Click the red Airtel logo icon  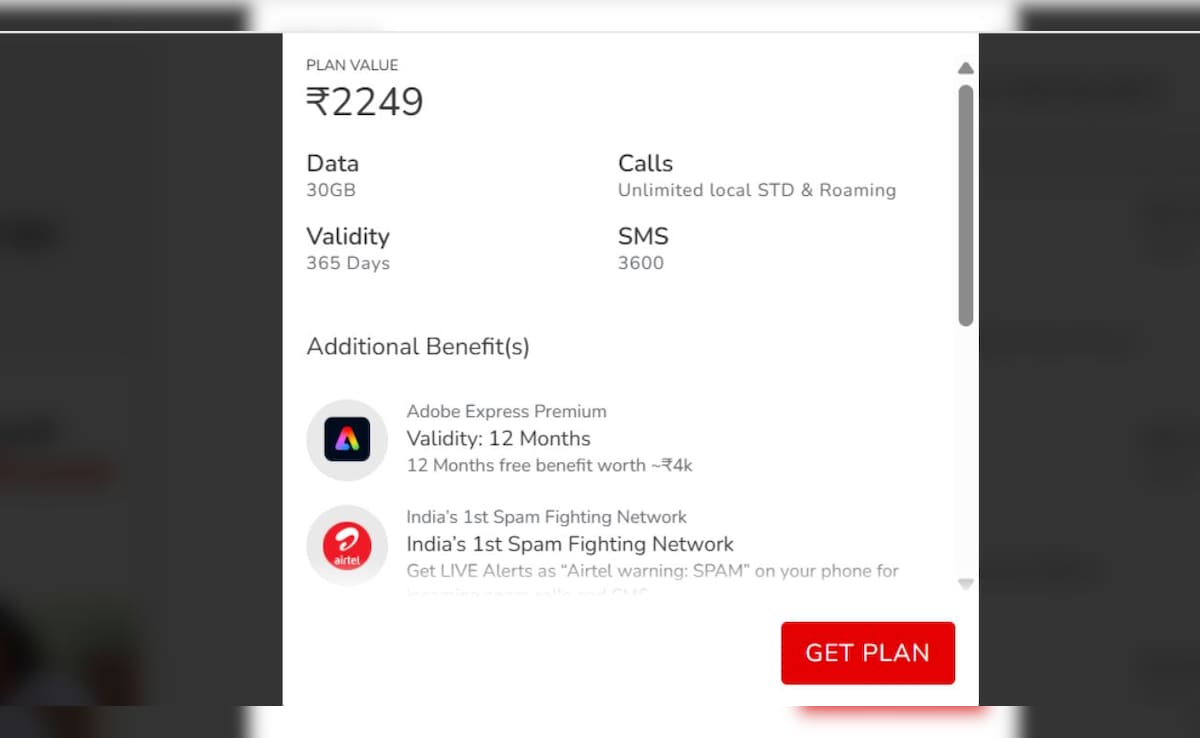[347, 546]
